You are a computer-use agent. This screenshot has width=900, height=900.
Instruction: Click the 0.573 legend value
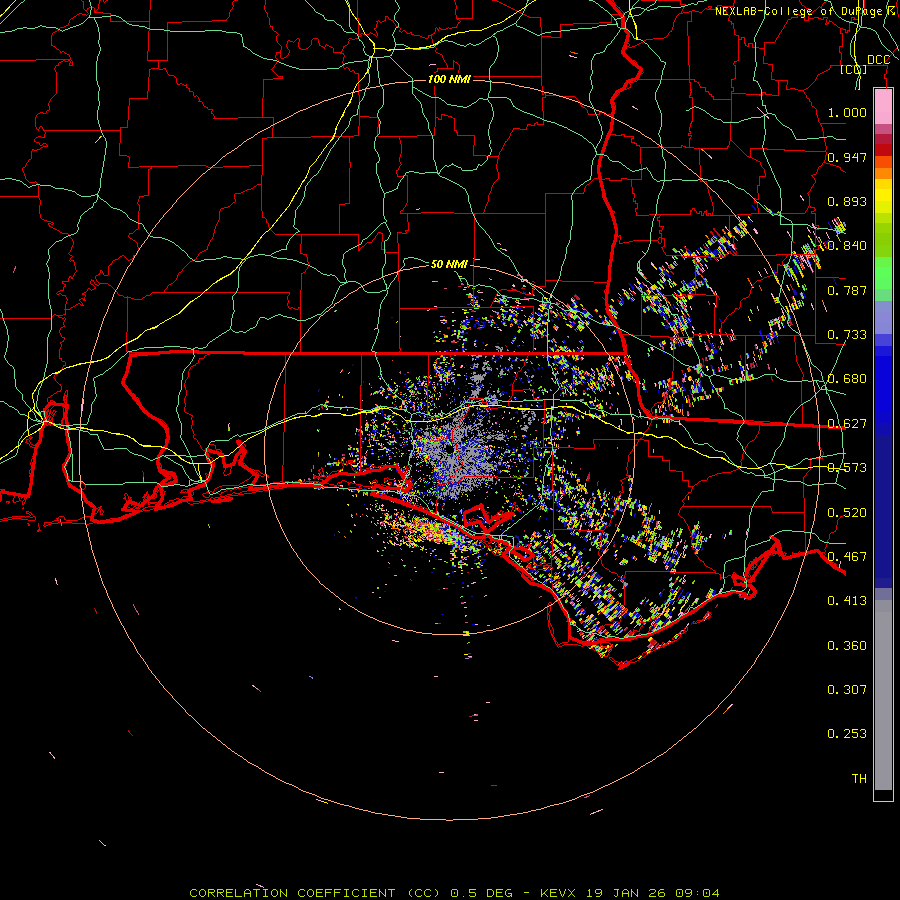point(847,468)
